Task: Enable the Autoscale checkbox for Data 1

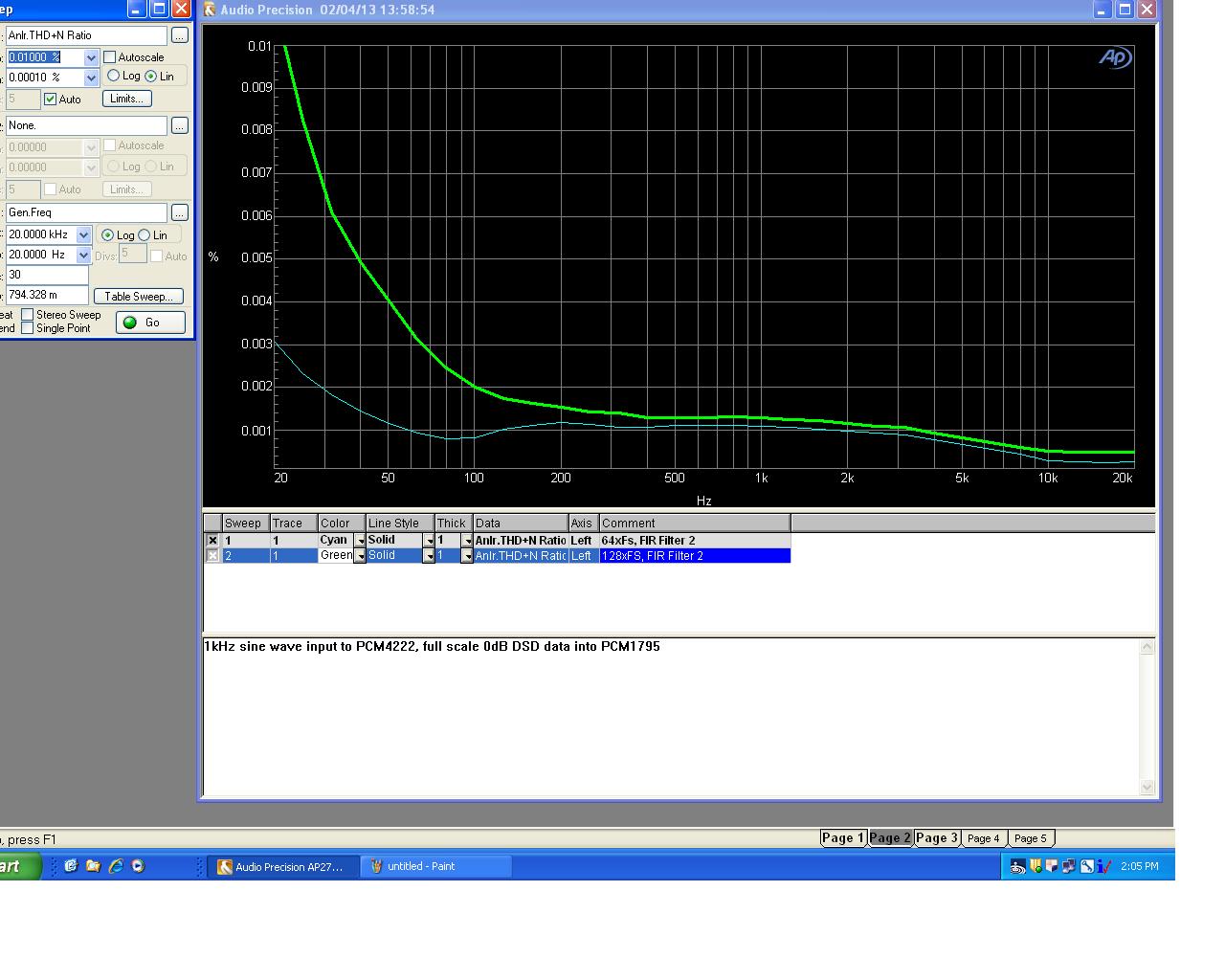Action: (109, 57)
